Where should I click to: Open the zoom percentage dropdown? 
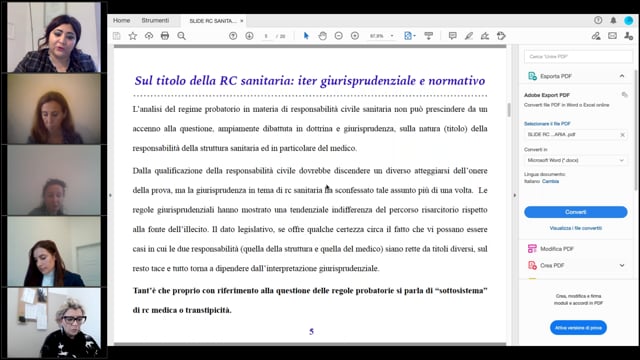[x=392, y=36]
